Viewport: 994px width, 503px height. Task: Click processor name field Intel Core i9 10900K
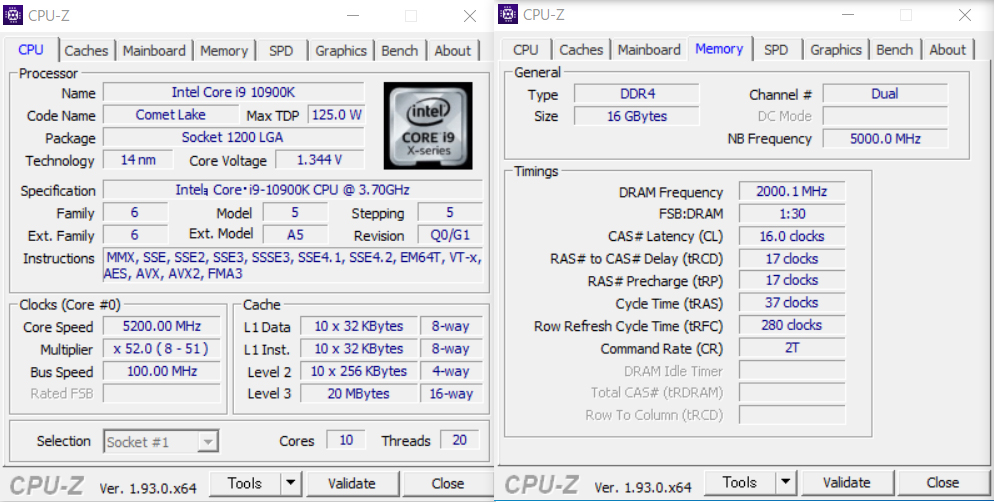(233, 93)
